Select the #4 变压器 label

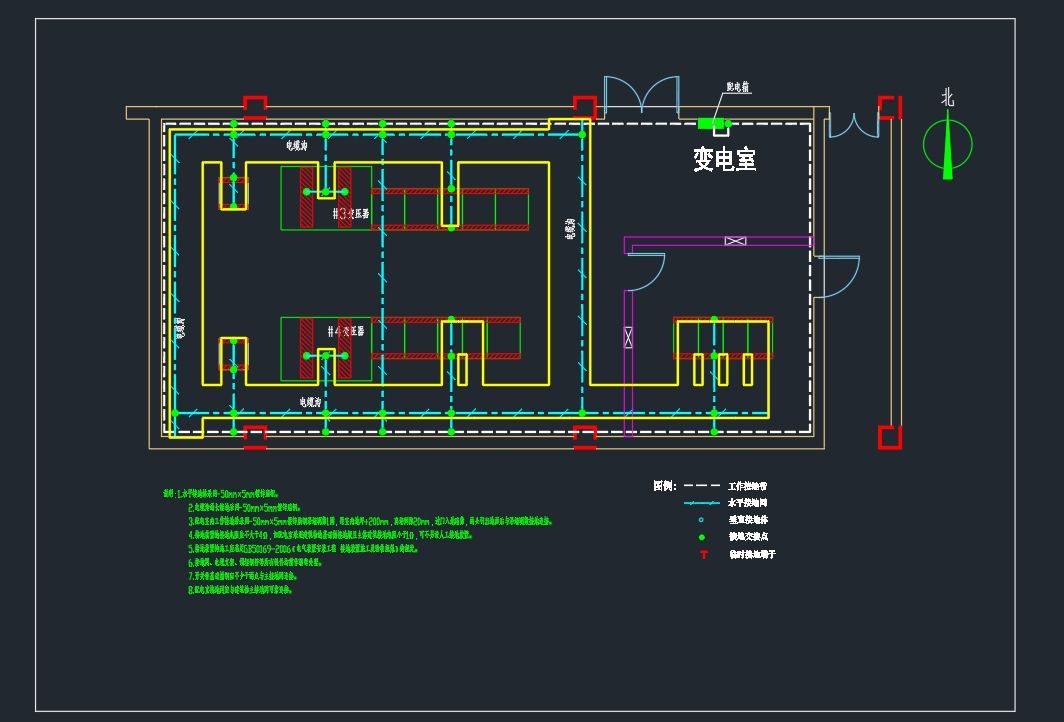[x=345, y=331]
